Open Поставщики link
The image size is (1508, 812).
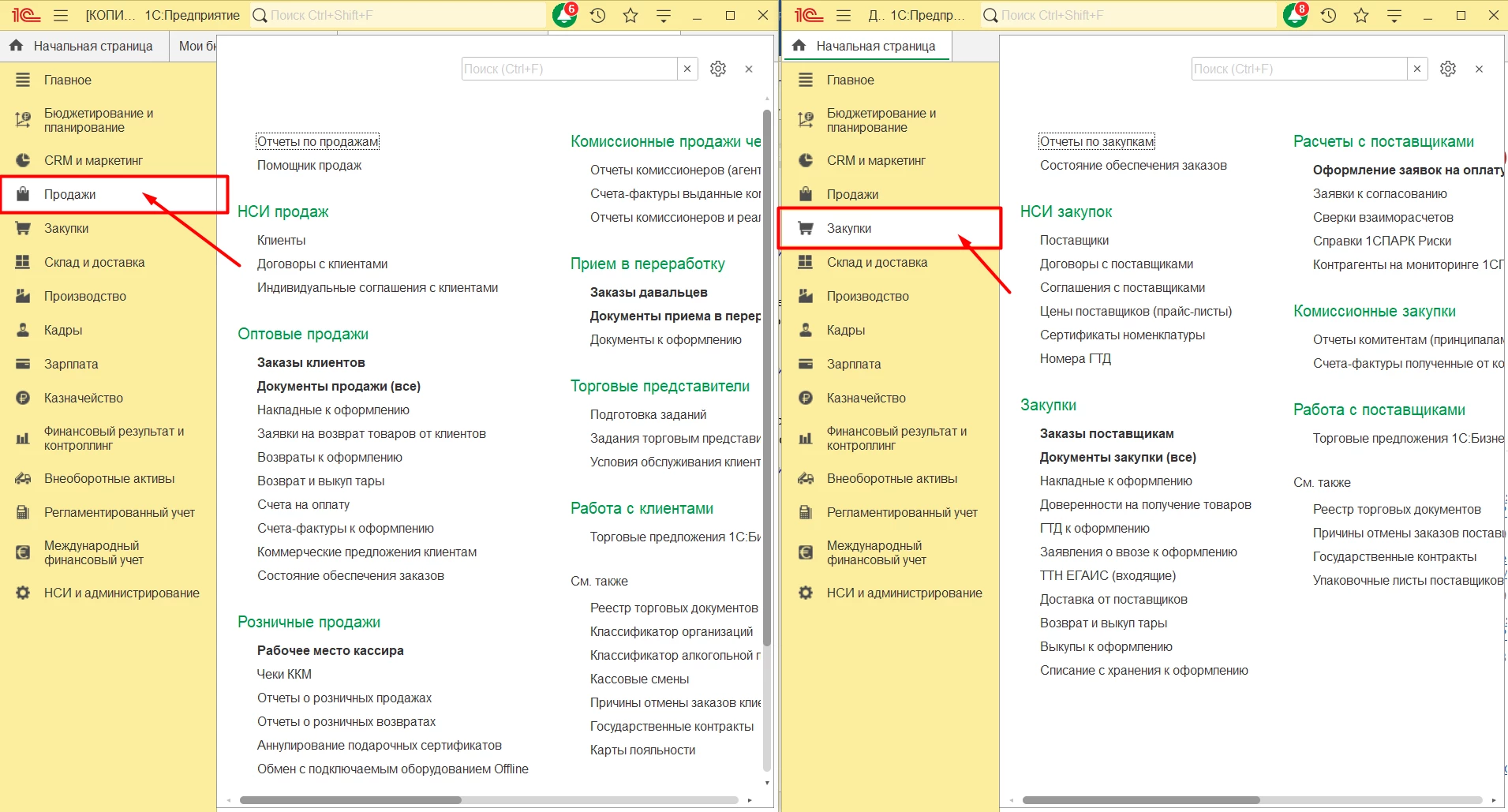[1074, 240]
